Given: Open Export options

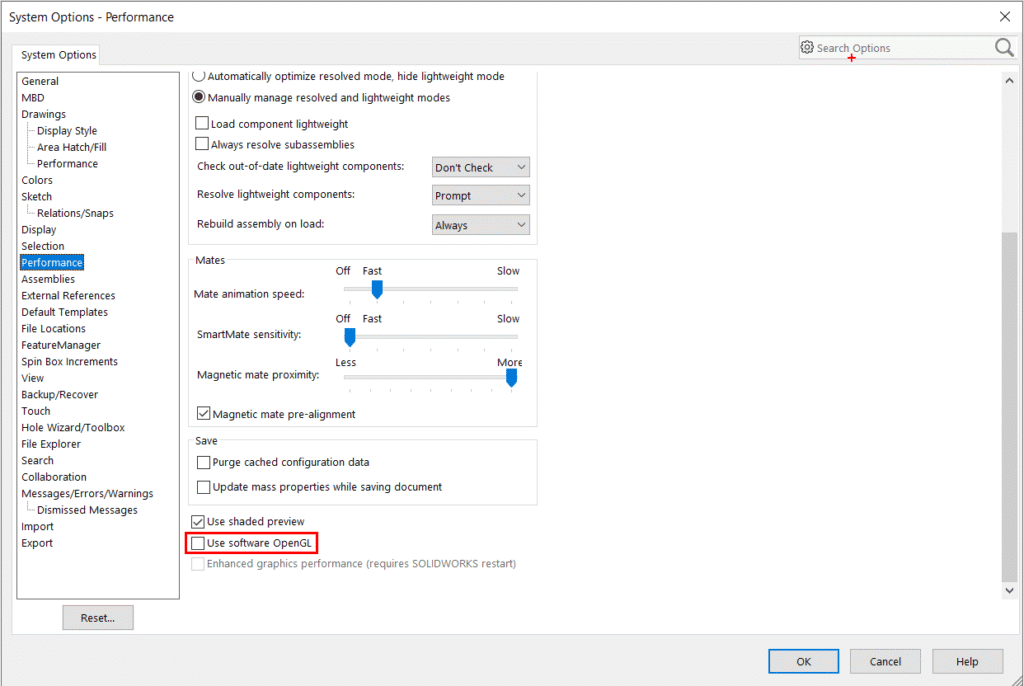Looking at the screenshot, I should pyautogui.click(x=37, y=543).
